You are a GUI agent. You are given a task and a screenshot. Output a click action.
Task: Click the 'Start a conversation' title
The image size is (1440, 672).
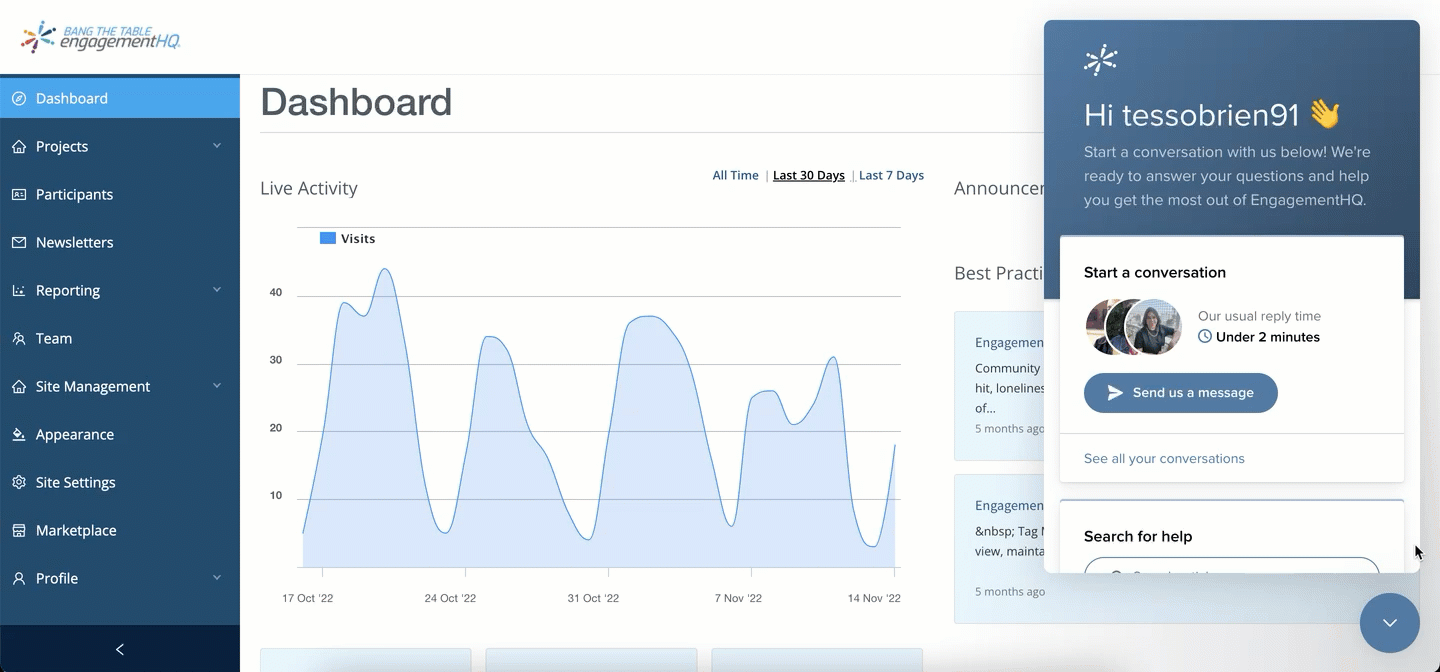pyautogui.click(x=1155, y=272)
